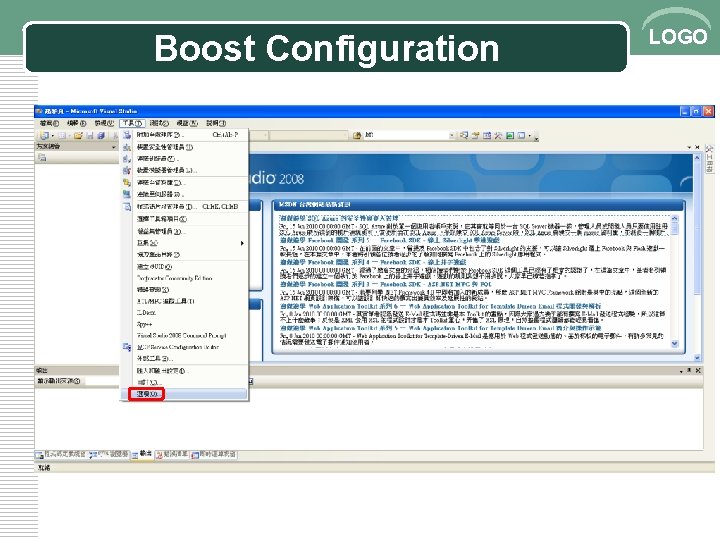This screenshot has width=720, height=540.
Task: Choose attach to process Ctrl+Alt+P menu item
Action: (184, 135)
